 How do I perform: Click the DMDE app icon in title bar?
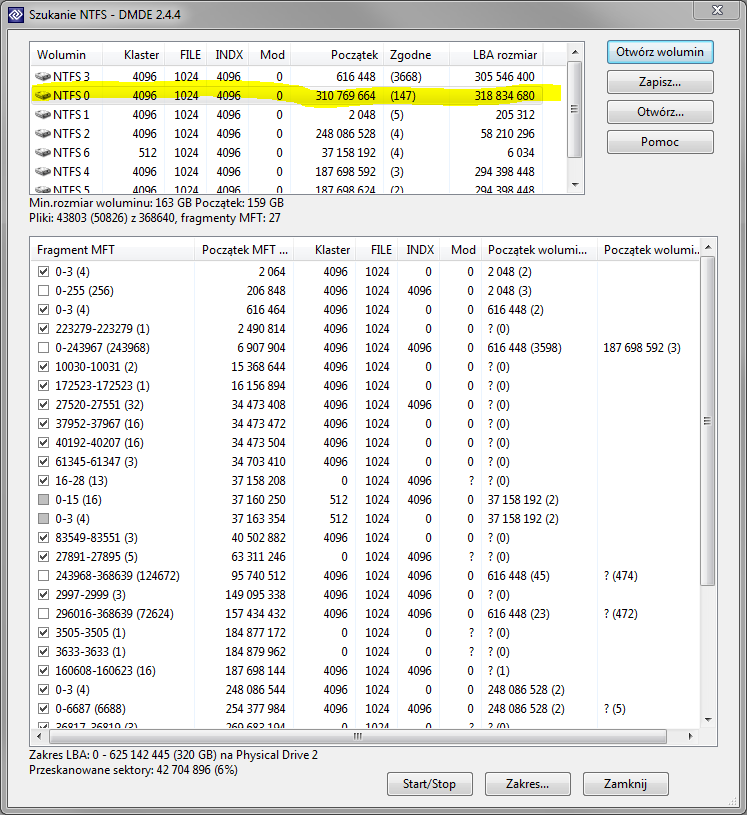coord(16,14)
